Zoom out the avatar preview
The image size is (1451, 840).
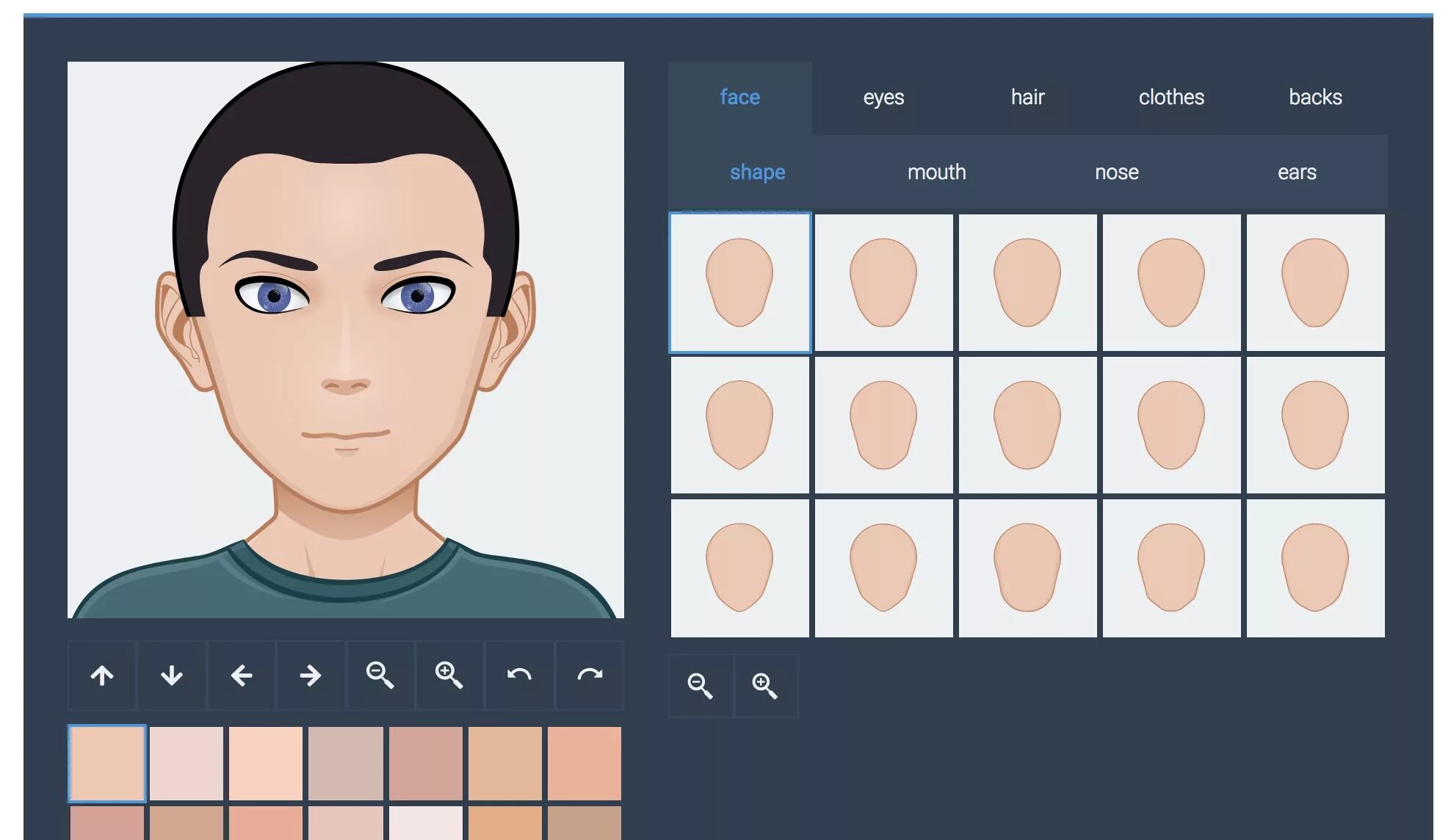pos(380,676)
